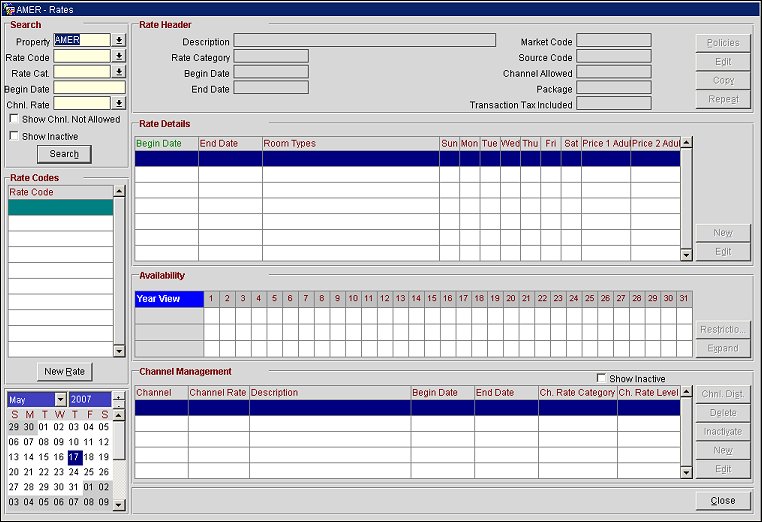Expand the Chnl. Rate dropdown
Image resolution: width=762 pixels, height=522 pixels.
coord(119,103)
